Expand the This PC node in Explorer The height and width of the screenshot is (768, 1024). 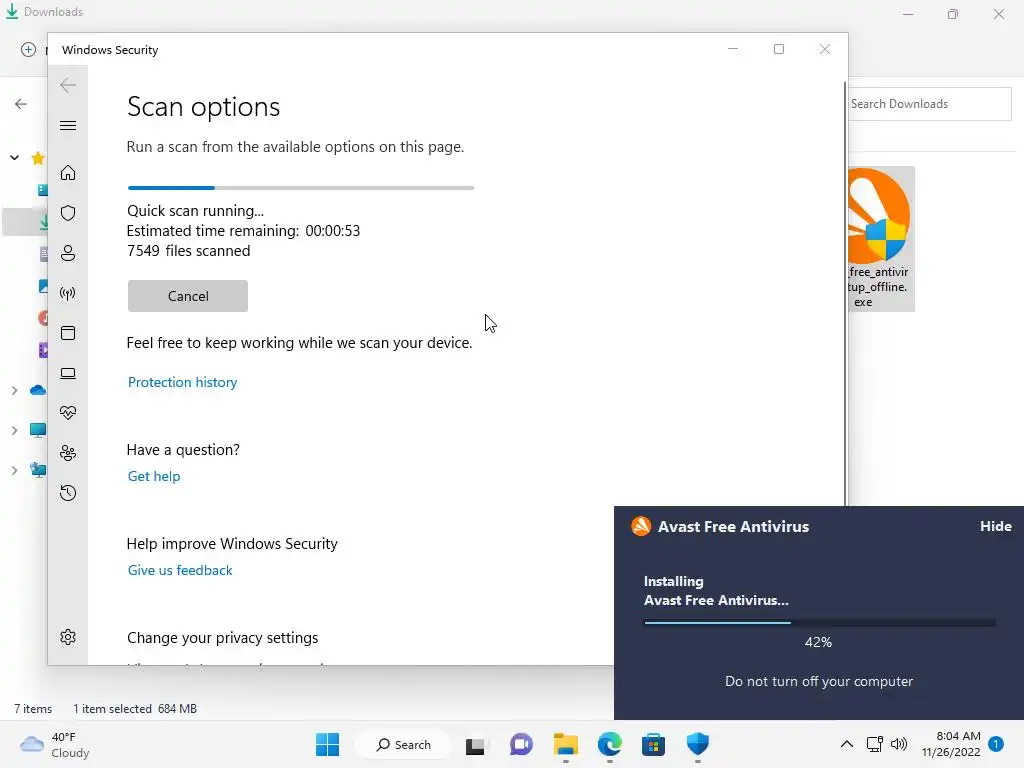[14, 430]
